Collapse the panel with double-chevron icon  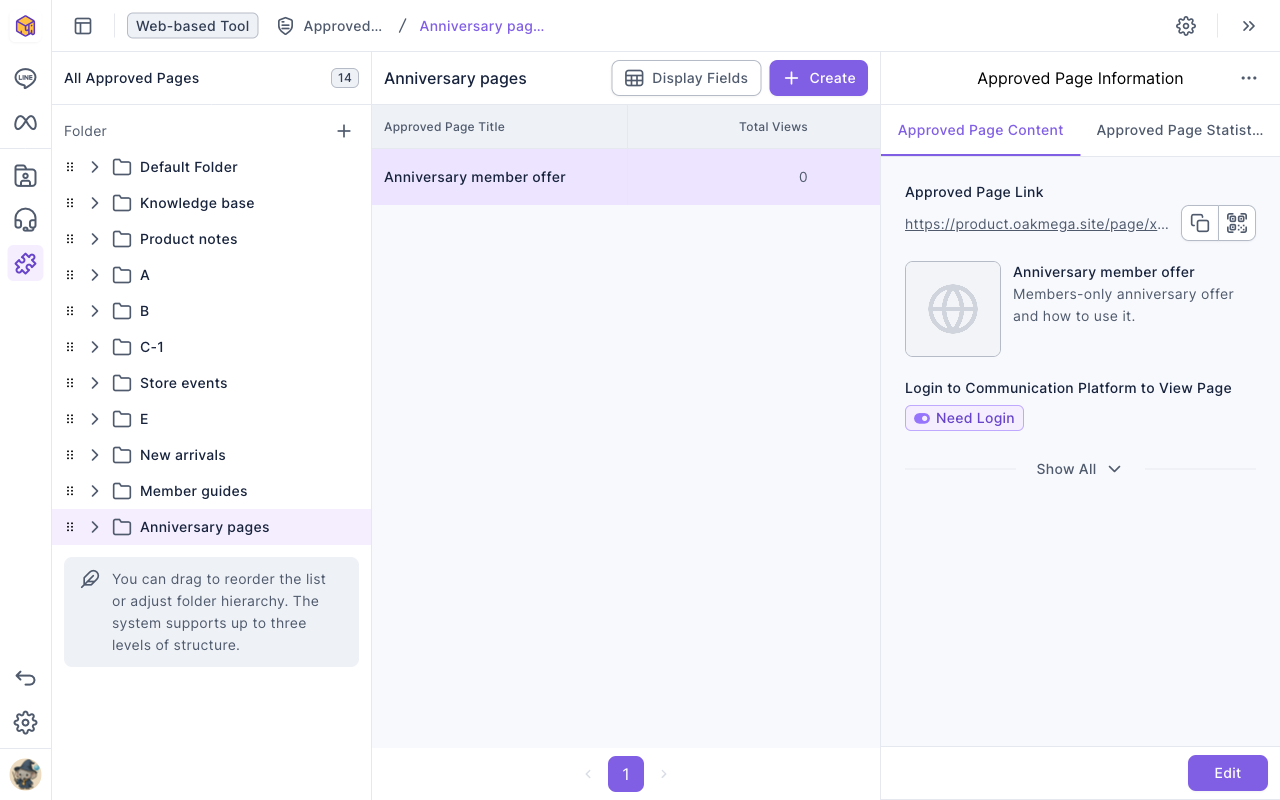click(x=1249, y=26)
